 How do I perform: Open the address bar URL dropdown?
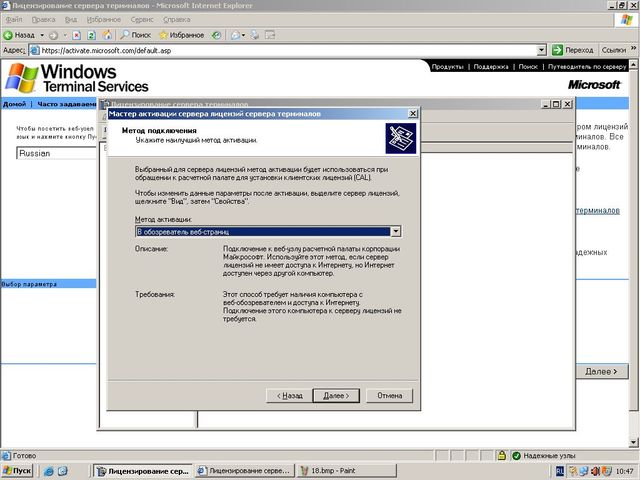coord(541,50)
